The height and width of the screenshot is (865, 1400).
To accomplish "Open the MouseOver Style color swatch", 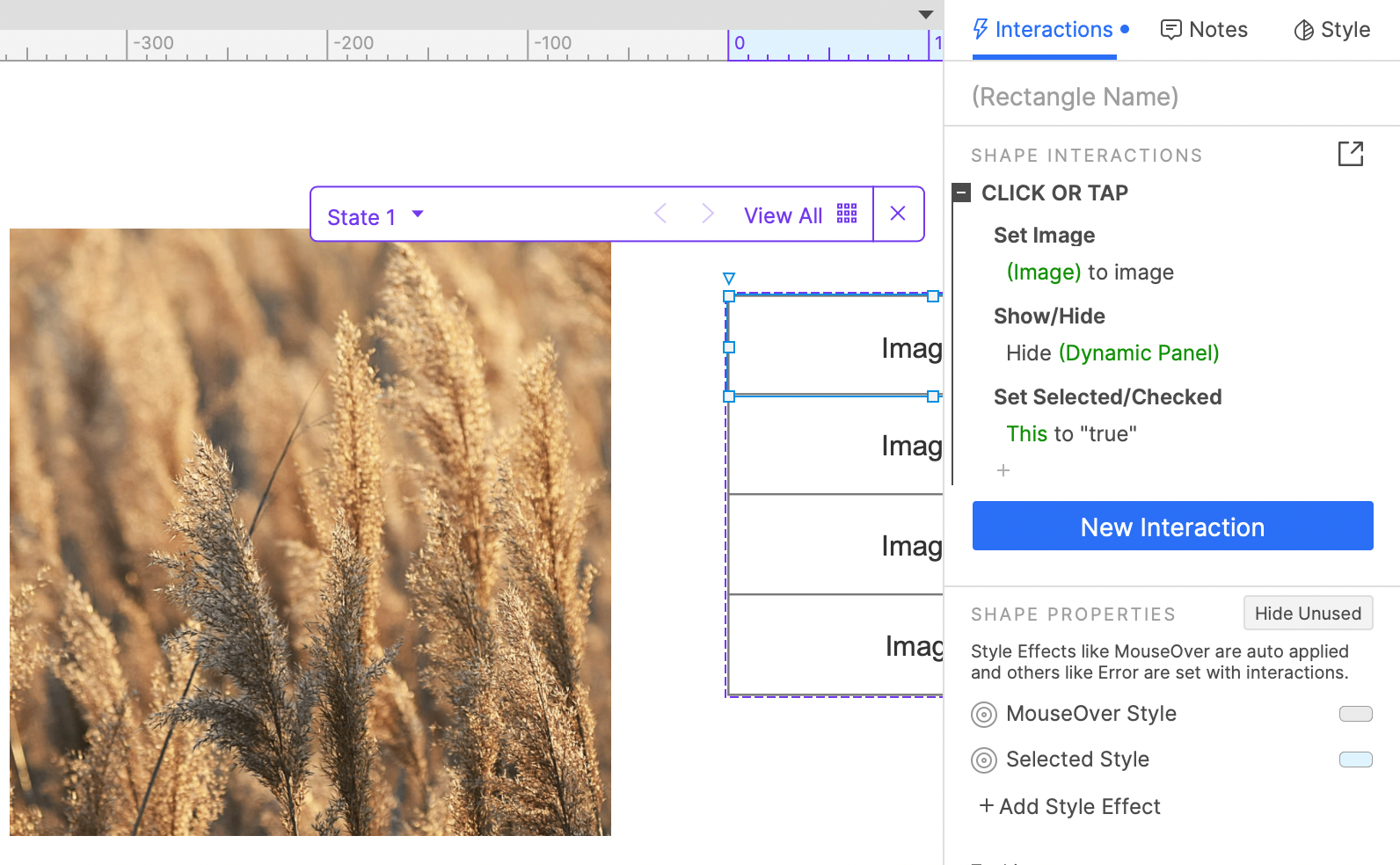I will (x=1355, y=714).
